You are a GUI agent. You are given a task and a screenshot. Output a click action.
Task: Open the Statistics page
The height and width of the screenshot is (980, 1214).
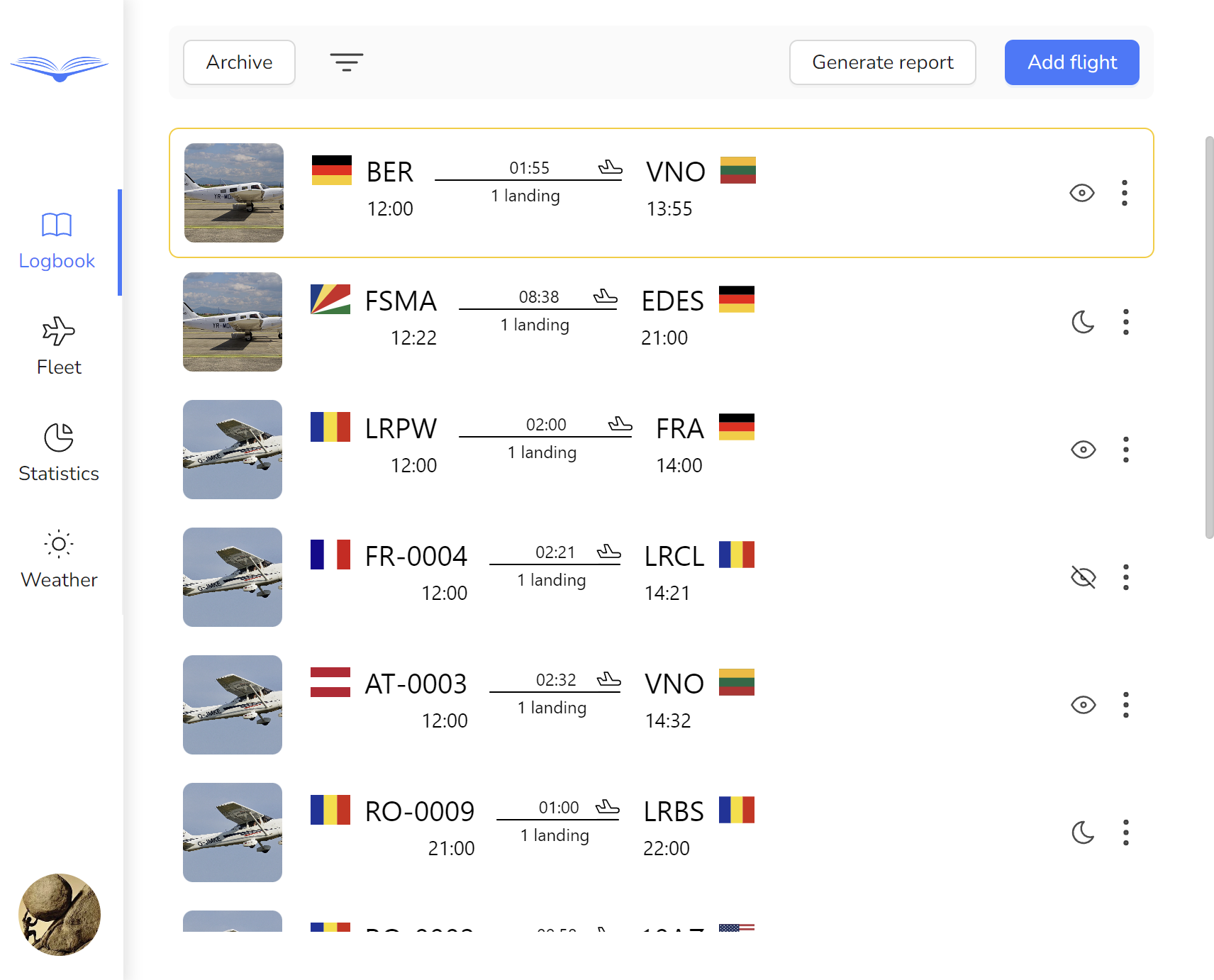tap(59, 452)
